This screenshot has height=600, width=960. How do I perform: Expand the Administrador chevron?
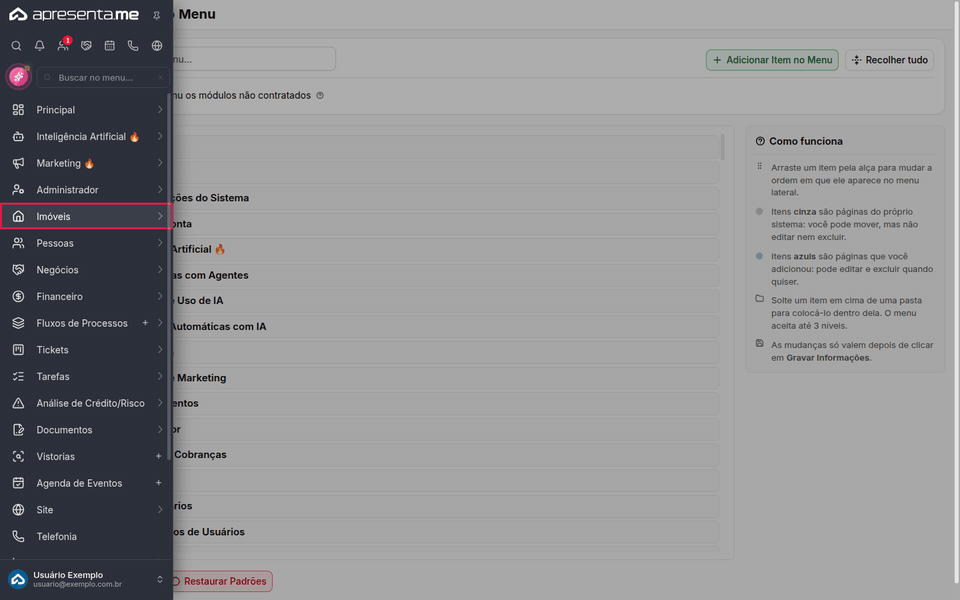point(160,190)
